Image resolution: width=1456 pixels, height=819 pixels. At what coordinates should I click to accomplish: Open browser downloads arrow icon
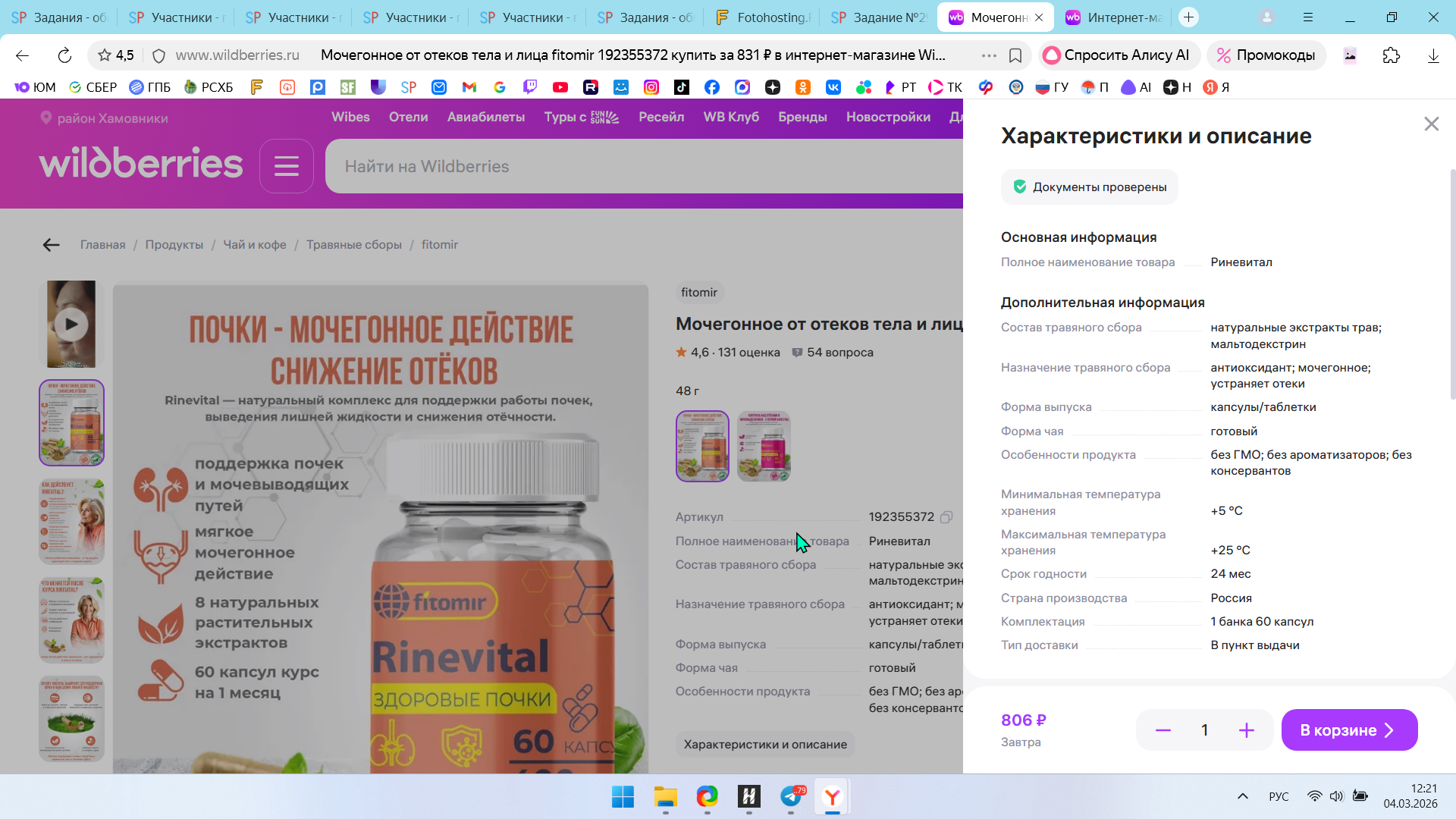click(1432, 55)
